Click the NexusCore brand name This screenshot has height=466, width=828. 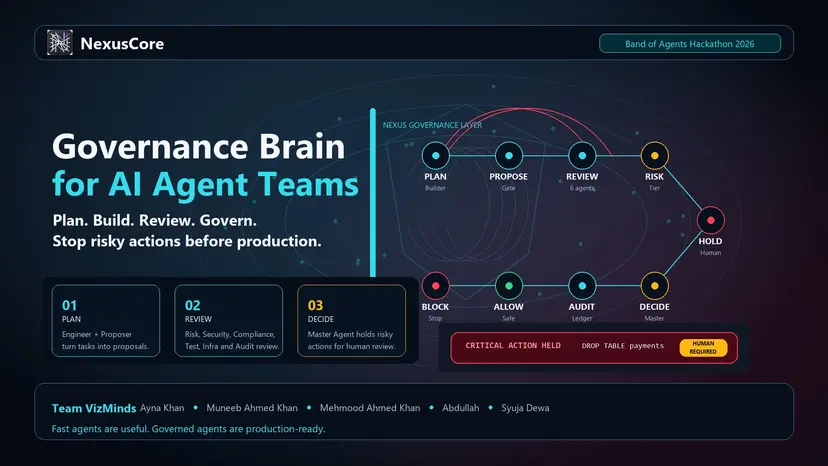click(x=122, y=44)
